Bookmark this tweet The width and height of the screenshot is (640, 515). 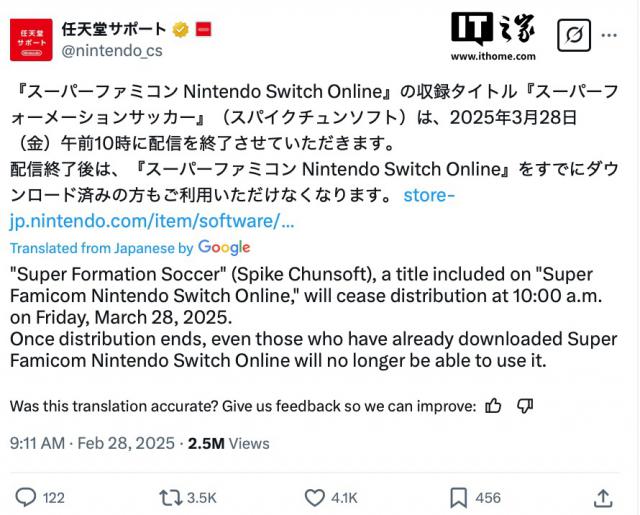458,496
